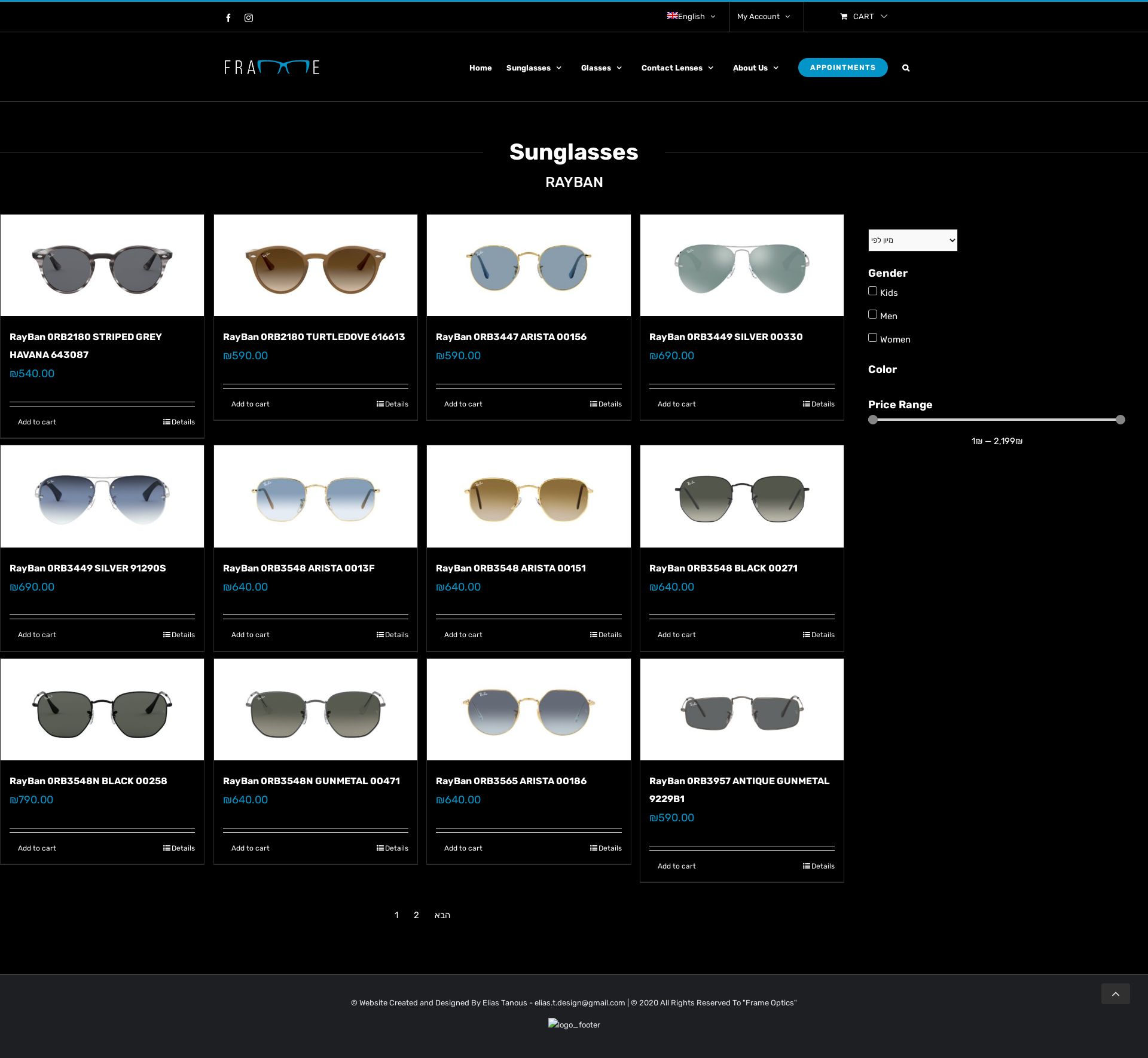This screenshot has width=1148, height=1058.
Task: Open Details for RayBan 0RB3565 Arista 00186
Action: pyautogui.click(x=606, y=848)
